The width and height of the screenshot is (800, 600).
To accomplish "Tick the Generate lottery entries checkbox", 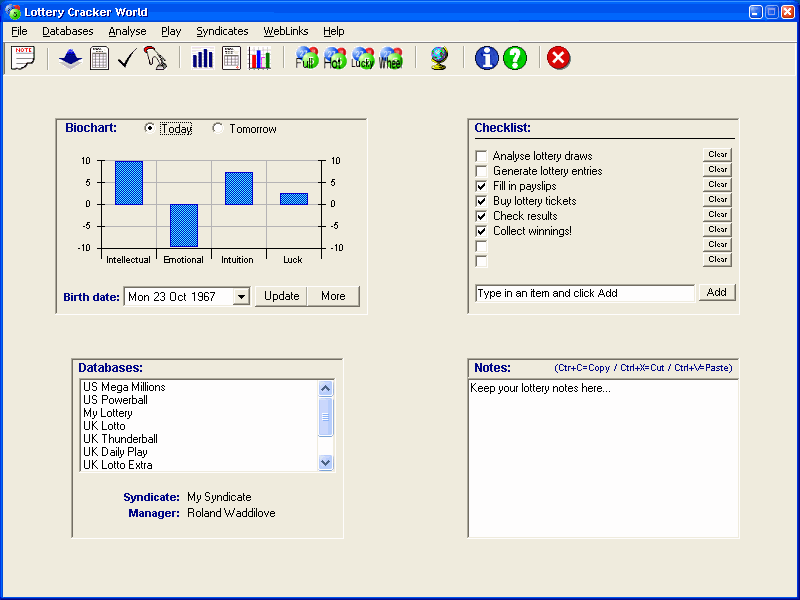I will pos(481,171).
